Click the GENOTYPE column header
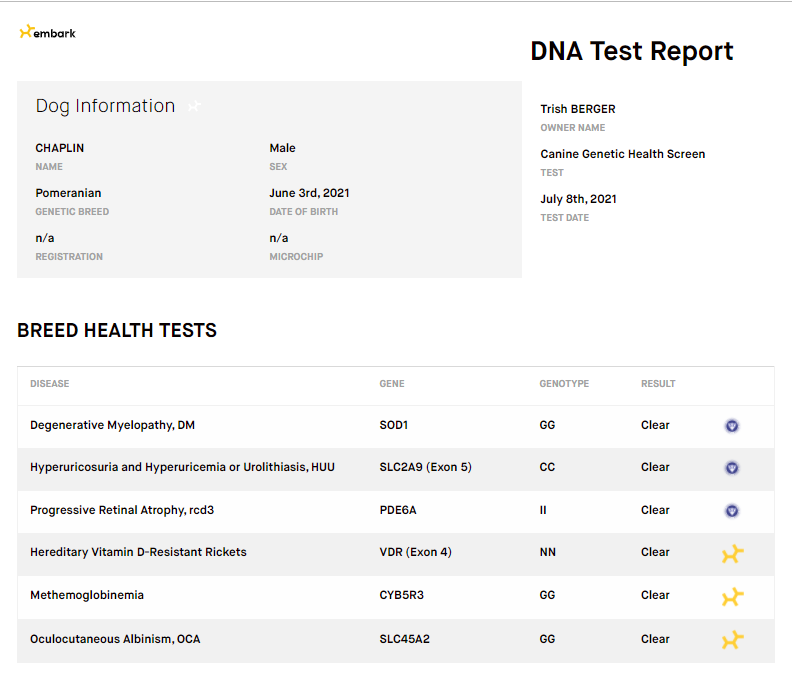Image resolution: width=792 pixels, height=680 pixels. click(x=564, y=383)
